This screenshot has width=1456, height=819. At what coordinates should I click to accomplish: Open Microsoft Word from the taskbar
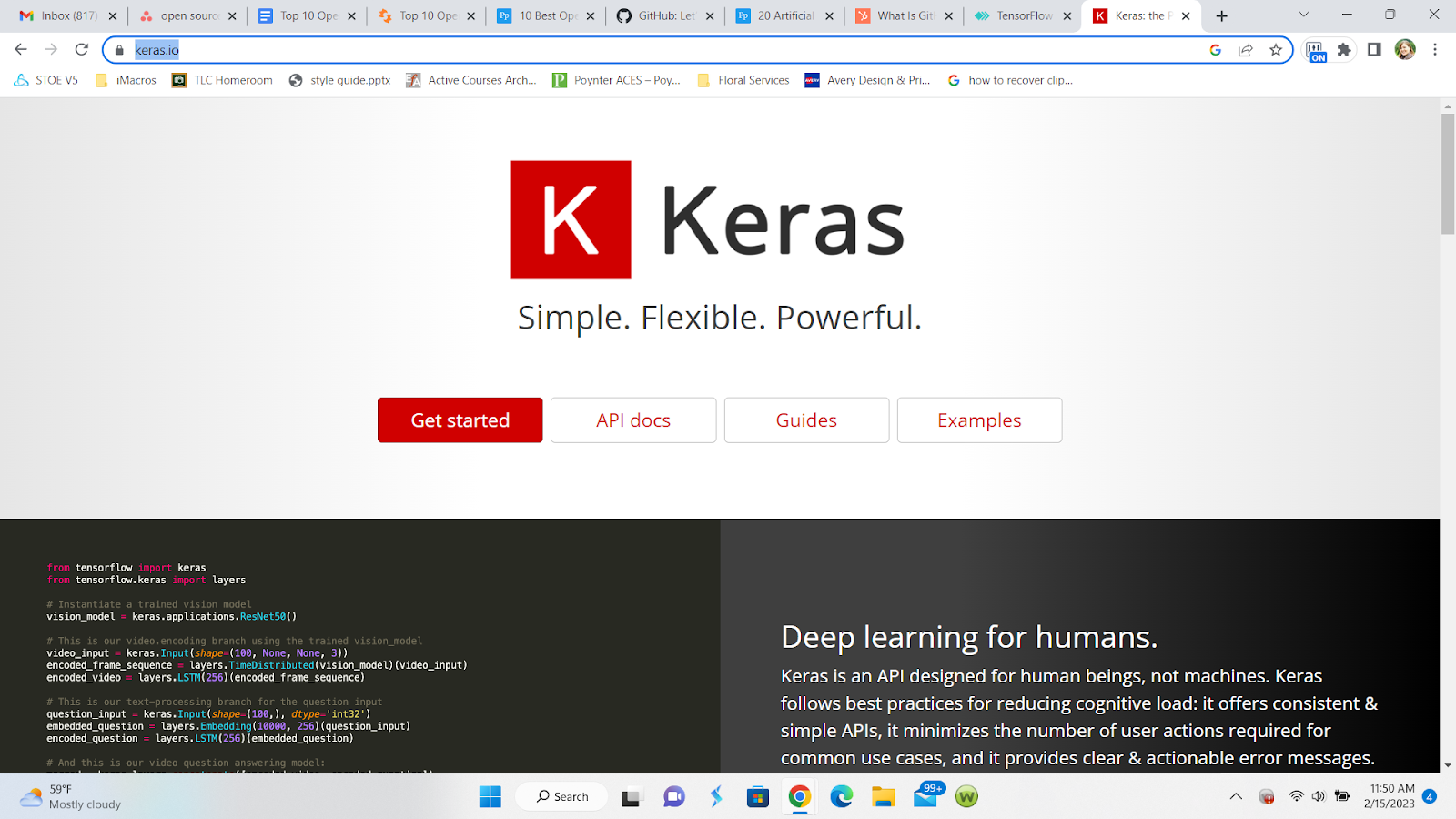[966, 796]
